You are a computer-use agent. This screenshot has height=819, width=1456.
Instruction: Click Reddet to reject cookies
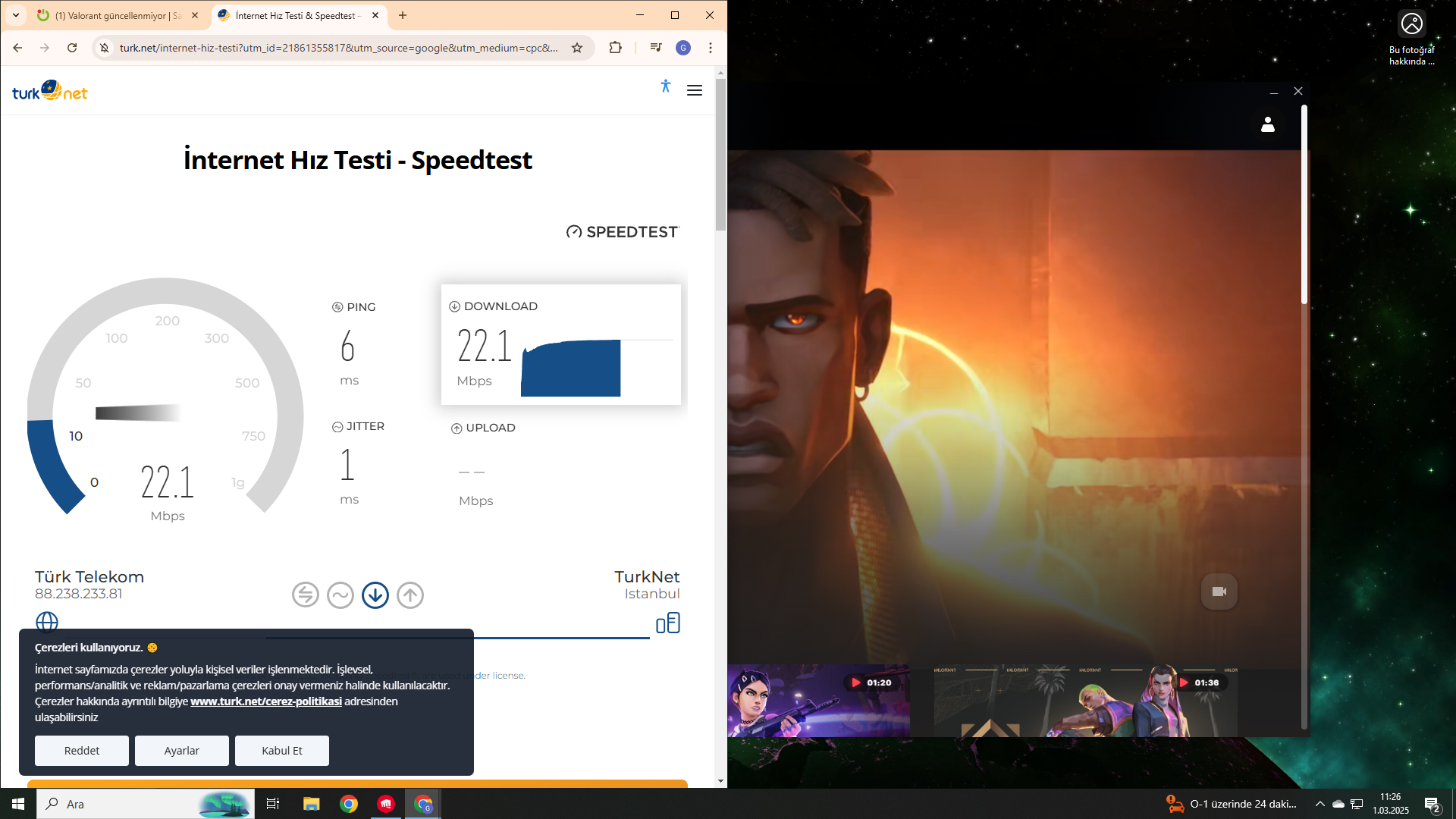point(81,751)
